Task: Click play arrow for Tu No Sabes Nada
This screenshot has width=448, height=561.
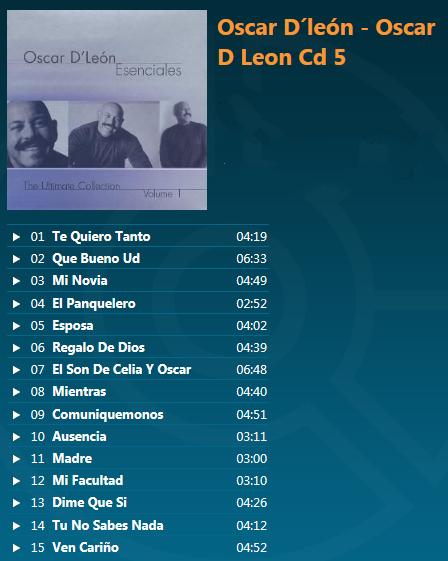Action: (16, 526)
